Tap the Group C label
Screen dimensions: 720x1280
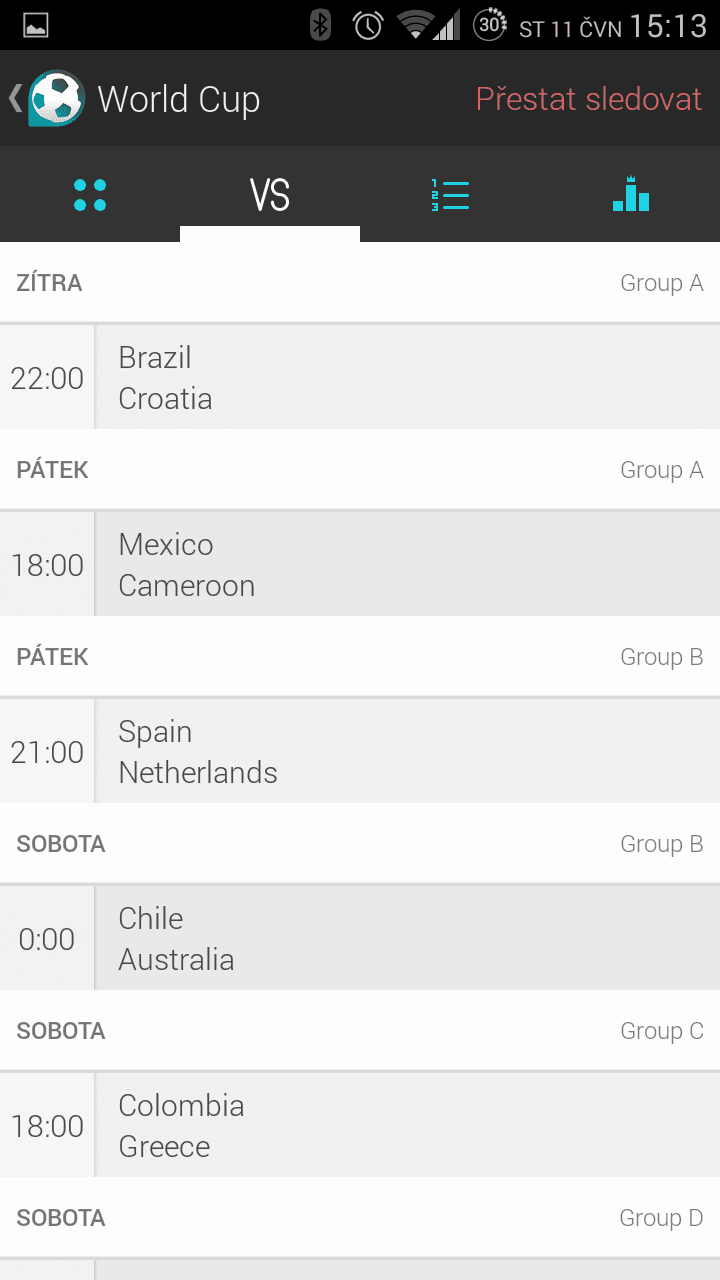661,1031
